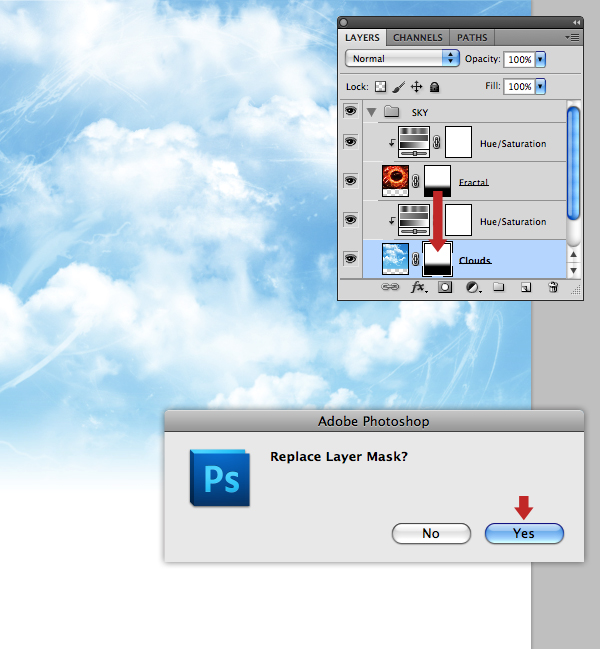
Task: Open the Opacity slider dropdown arrow
Action: (540, 60)
